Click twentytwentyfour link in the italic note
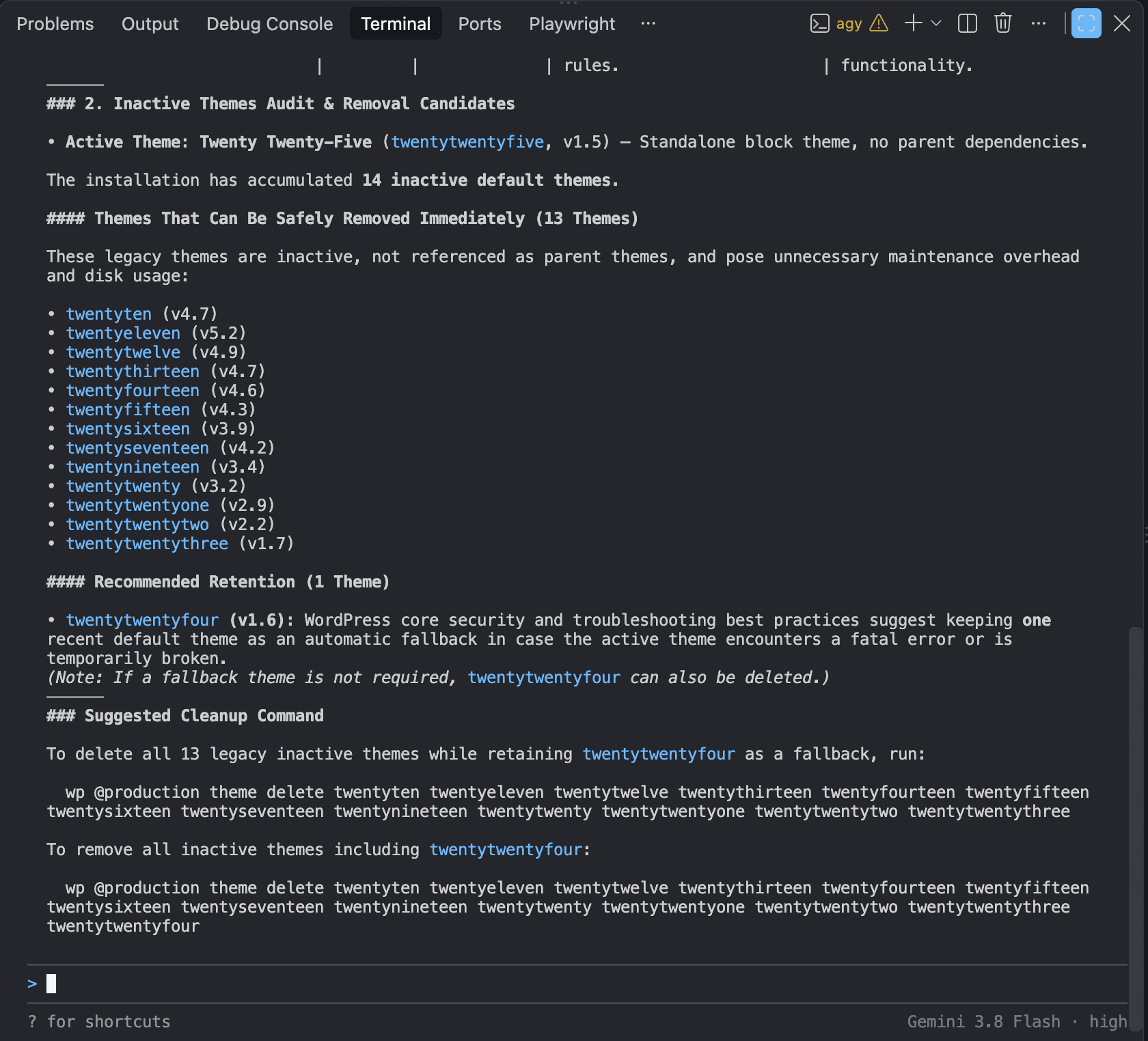1148x1041 pixels. 544,678
